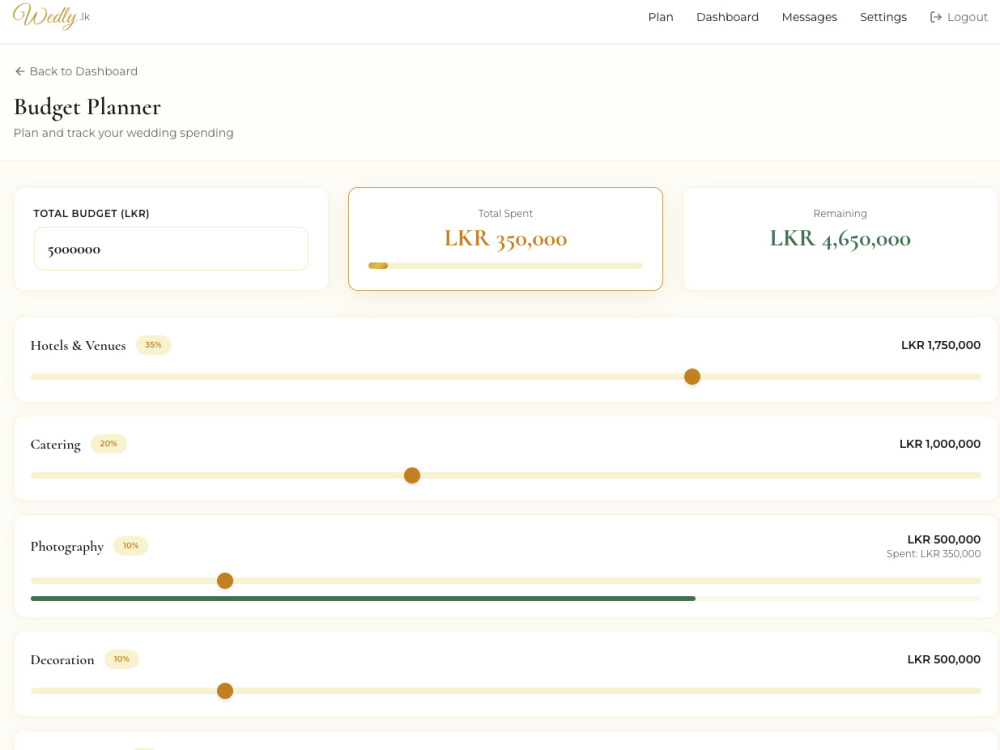Click the Wedly.lk logo
The width and height of the screenshot is (1000, 750).
coord(51,16)
